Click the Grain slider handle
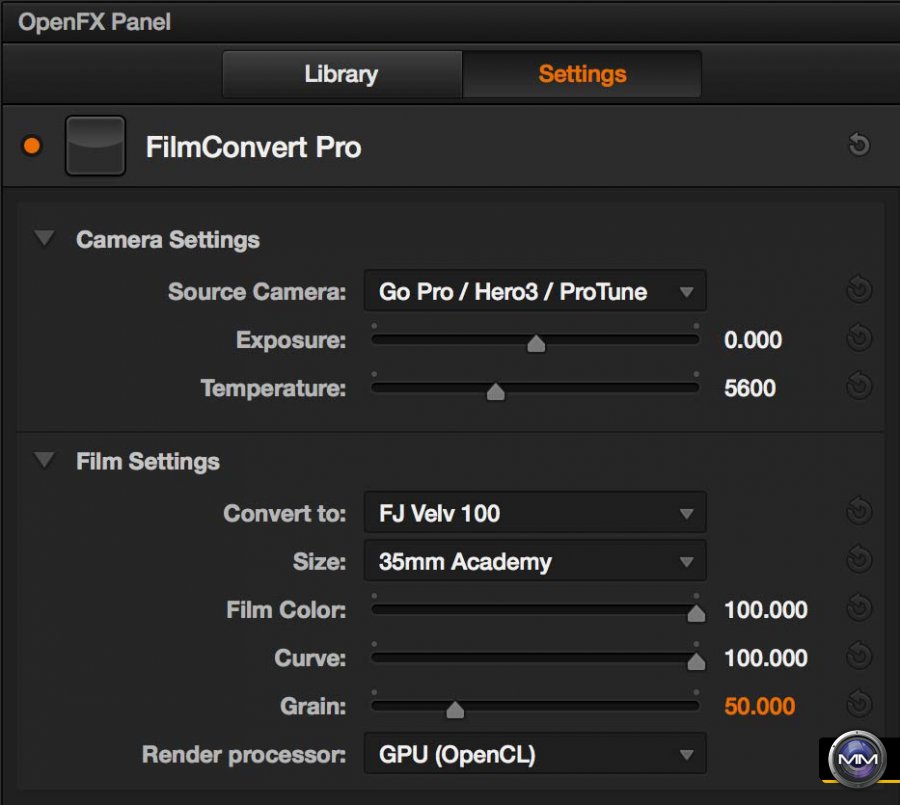This screenshot has height=805, width=900. pos(455,710)
